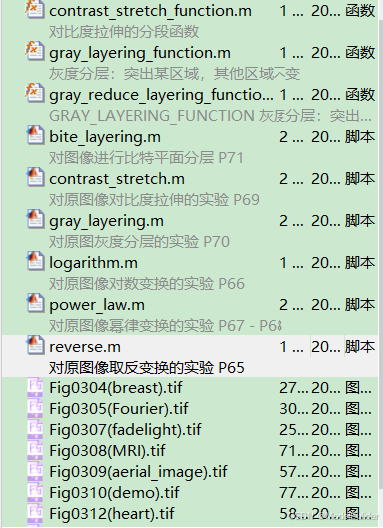The image size is (383, 528).
Task: Click description '对原图像取反变换的实验 P65'
Action: tap(147, 367)
